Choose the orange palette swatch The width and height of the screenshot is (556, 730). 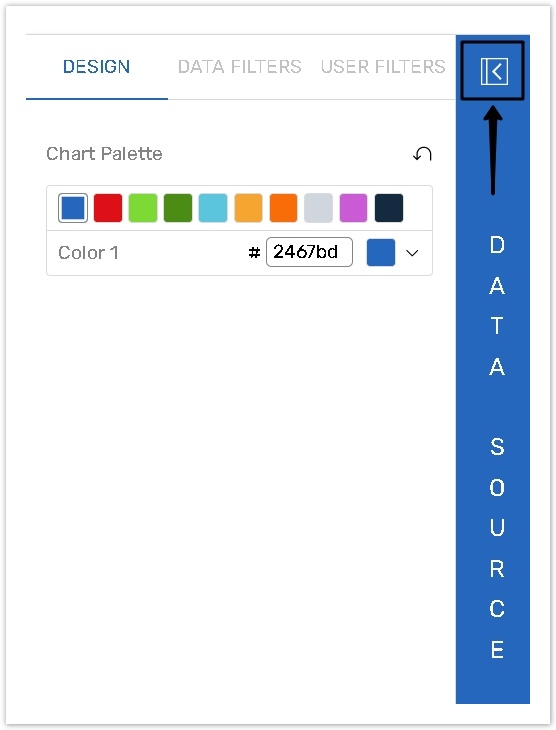point(283,208)
